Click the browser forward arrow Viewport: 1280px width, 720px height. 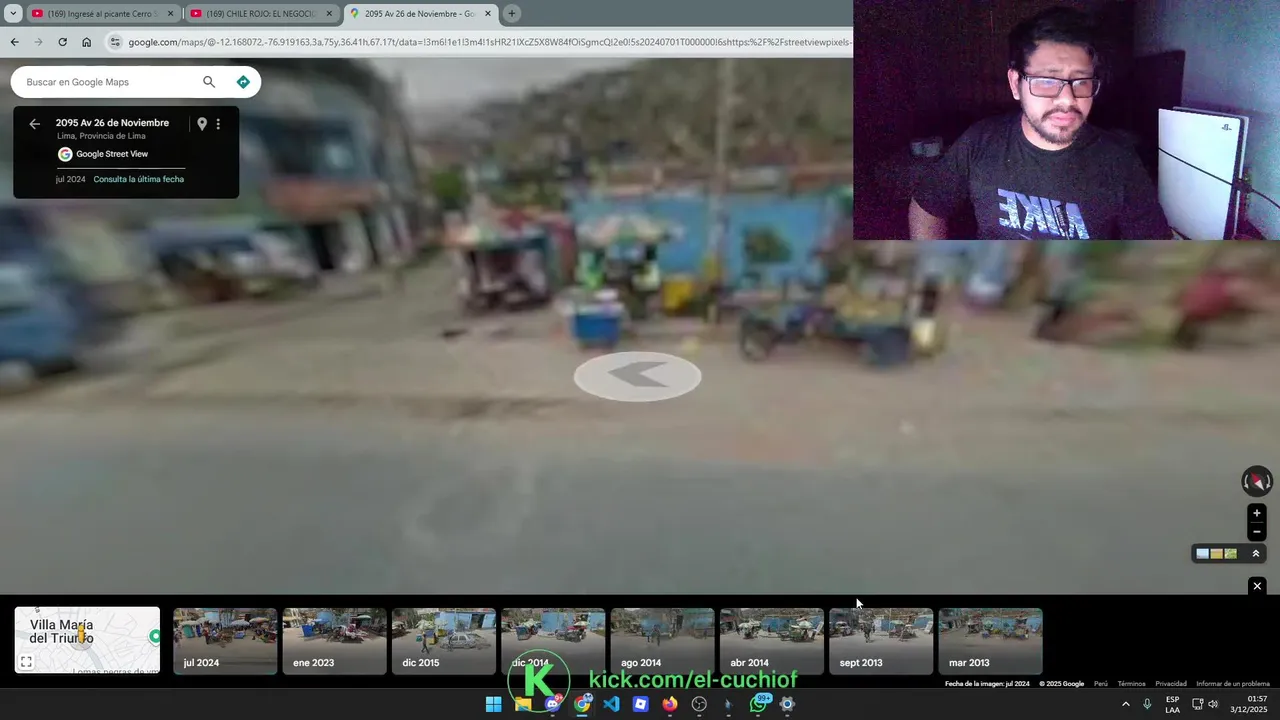click(x=38, y=42)
